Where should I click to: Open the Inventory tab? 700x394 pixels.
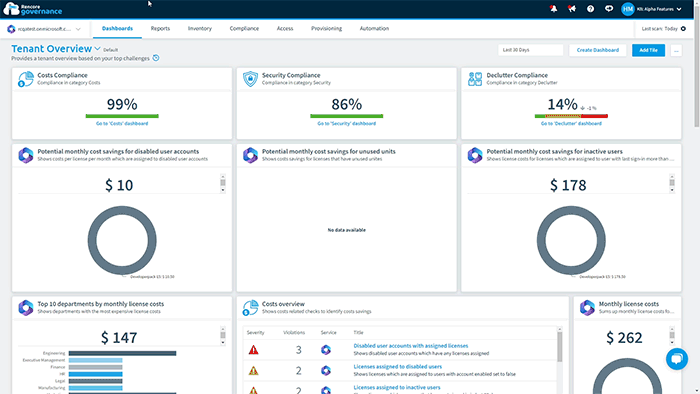point(200,29)
